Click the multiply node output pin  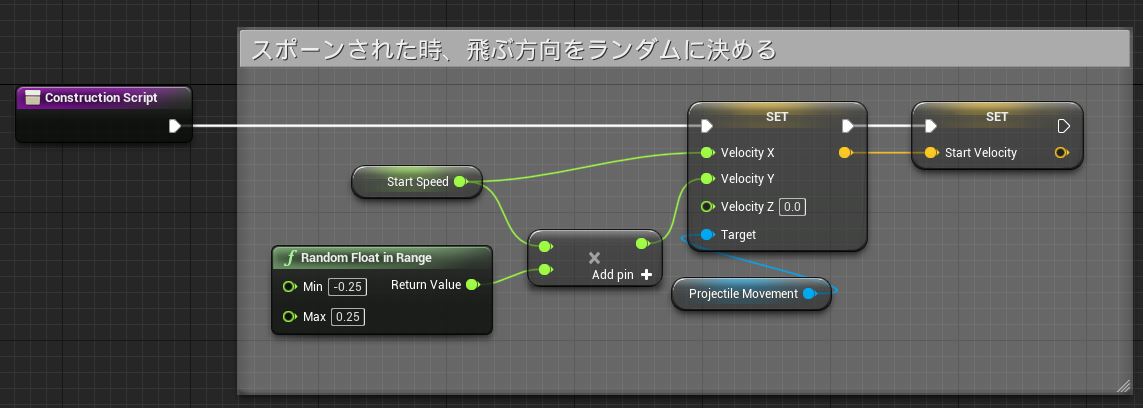pyautogui.click(x=642, y=244)
